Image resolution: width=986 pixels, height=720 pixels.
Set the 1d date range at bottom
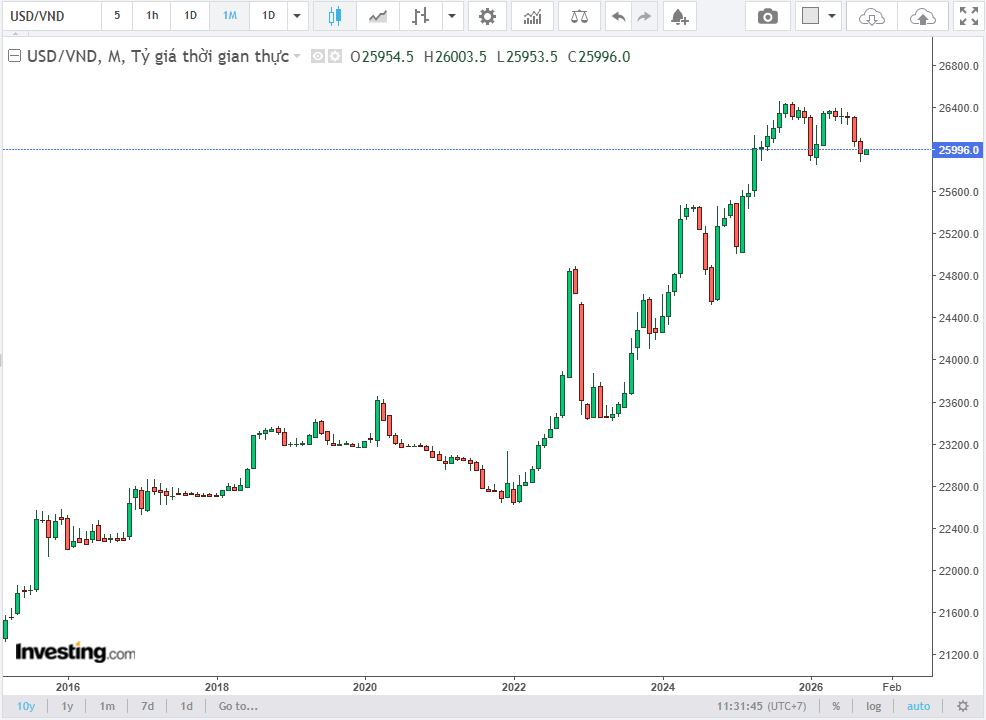[x=187, y=706]
